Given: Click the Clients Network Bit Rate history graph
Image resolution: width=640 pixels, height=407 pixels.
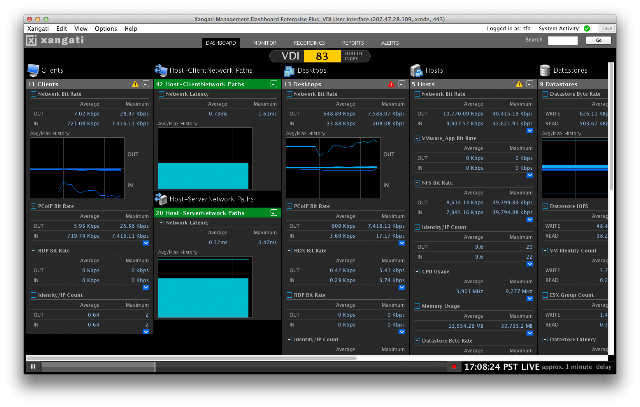Looking at the screenshot, I should click(77, 168).
